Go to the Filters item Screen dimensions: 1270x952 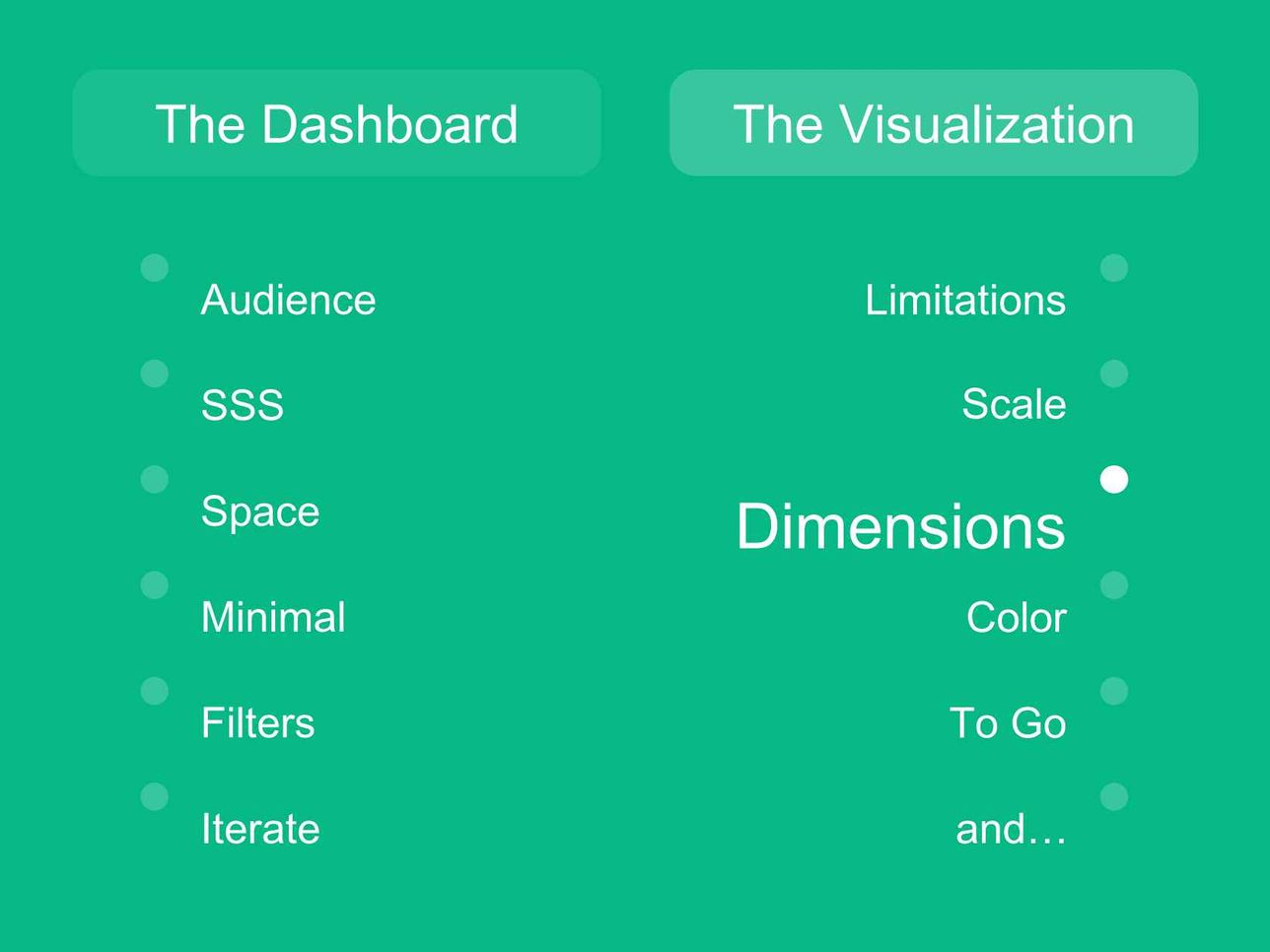(257, 723)
